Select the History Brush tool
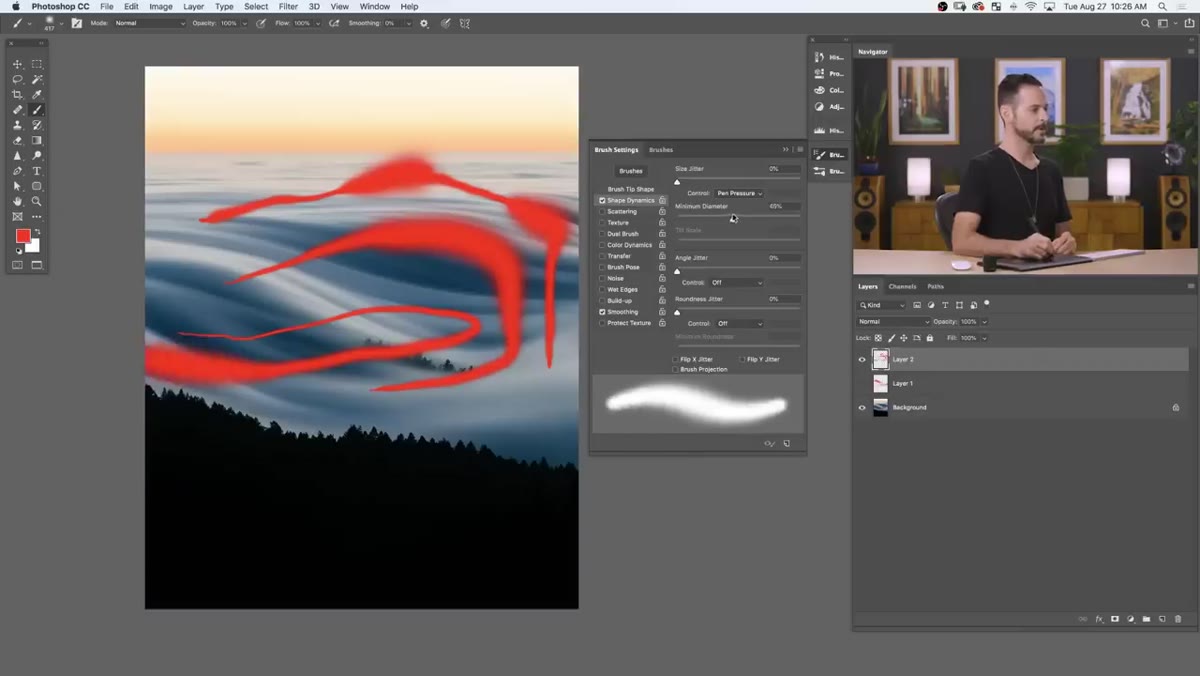1200x676 pixels. click(37, 125)
